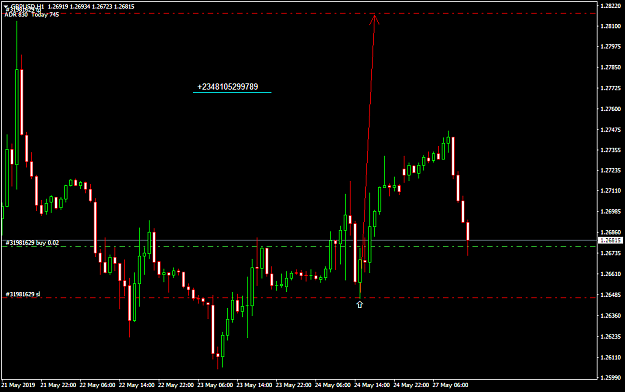Image resolution: width=625 pixels, height=392 pixels.
Task: Click the GBPUSD,H1 OHLC header text
Action: click(73, 6)
